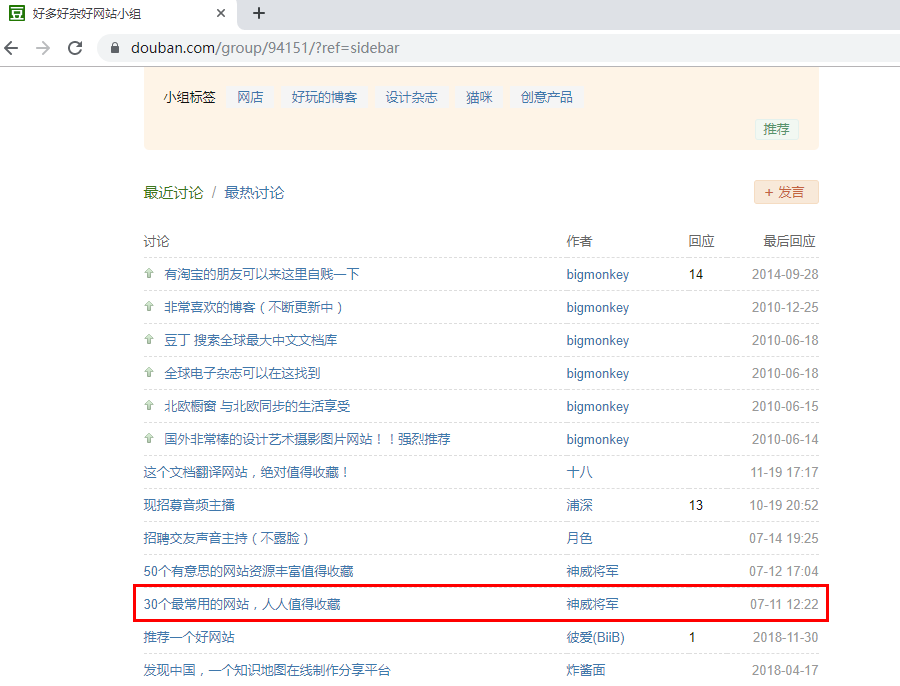Screen dimensions: 900x686
Task: Click pinned arrow icon beside 北欧橱窗 post
Action: (149, 406)
